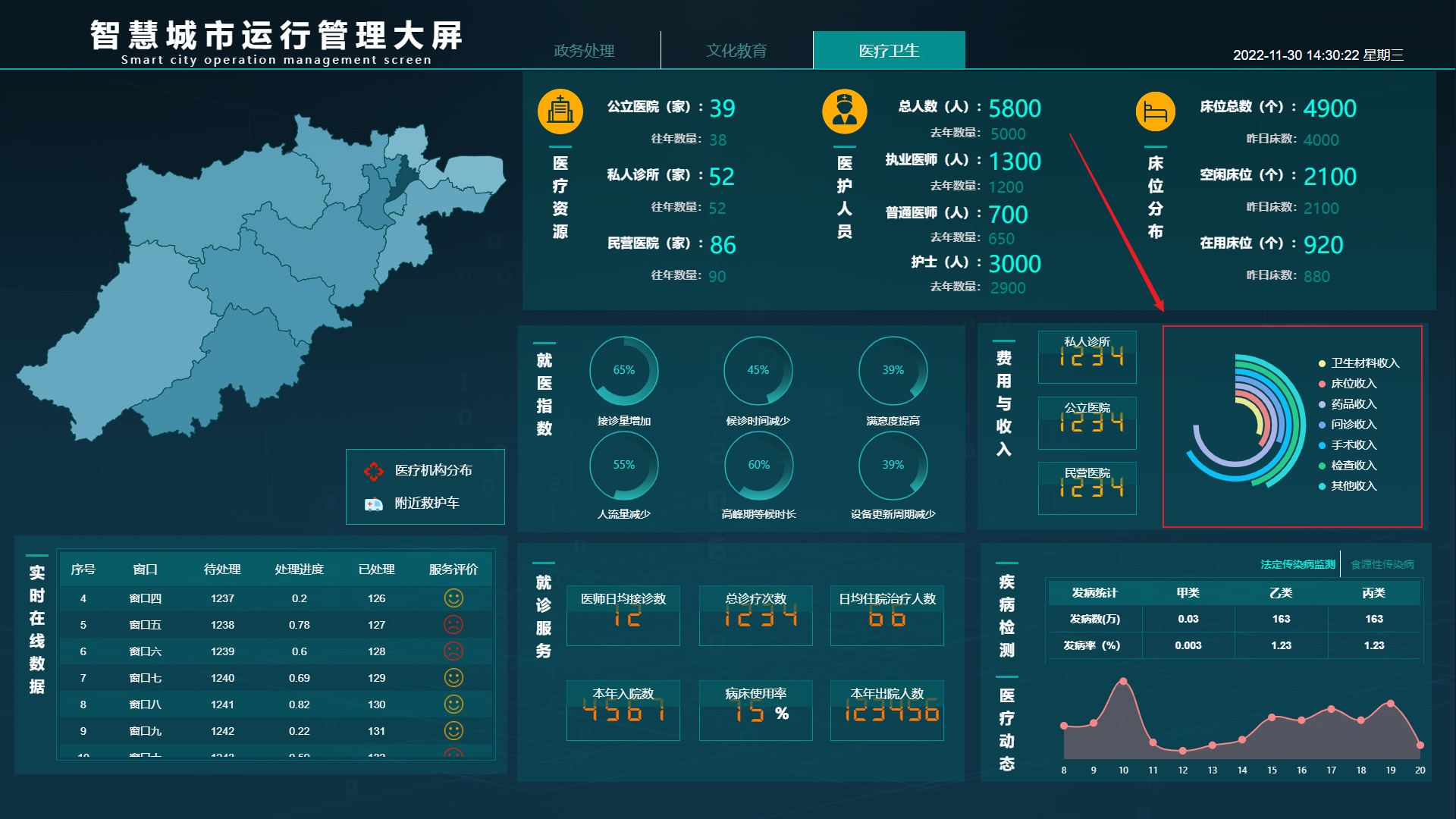
Task: Click the smiley rating icon for 窗口九
Action: 453,731
